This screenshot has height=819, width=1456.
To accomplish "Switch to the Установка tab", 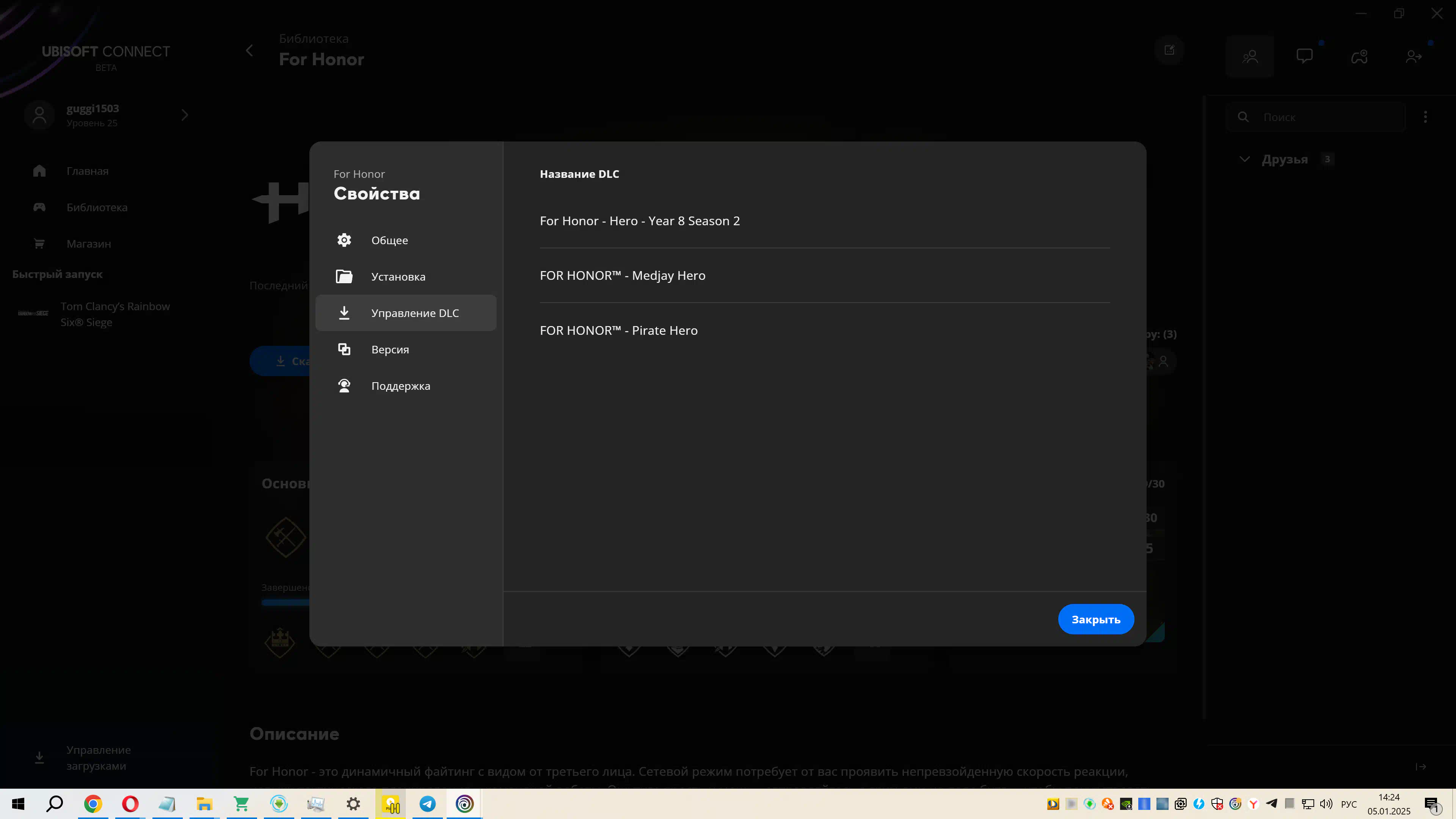I will point(405,276).
